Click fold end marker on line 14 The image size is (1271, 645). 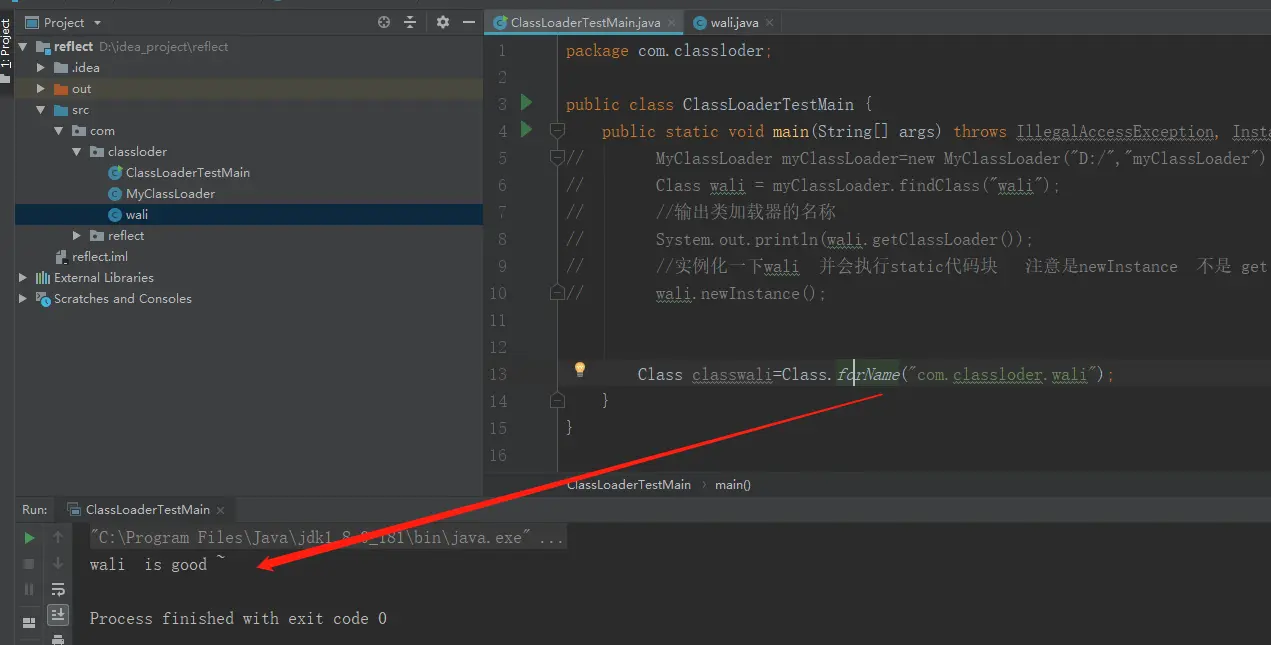[x=557, y=400]
